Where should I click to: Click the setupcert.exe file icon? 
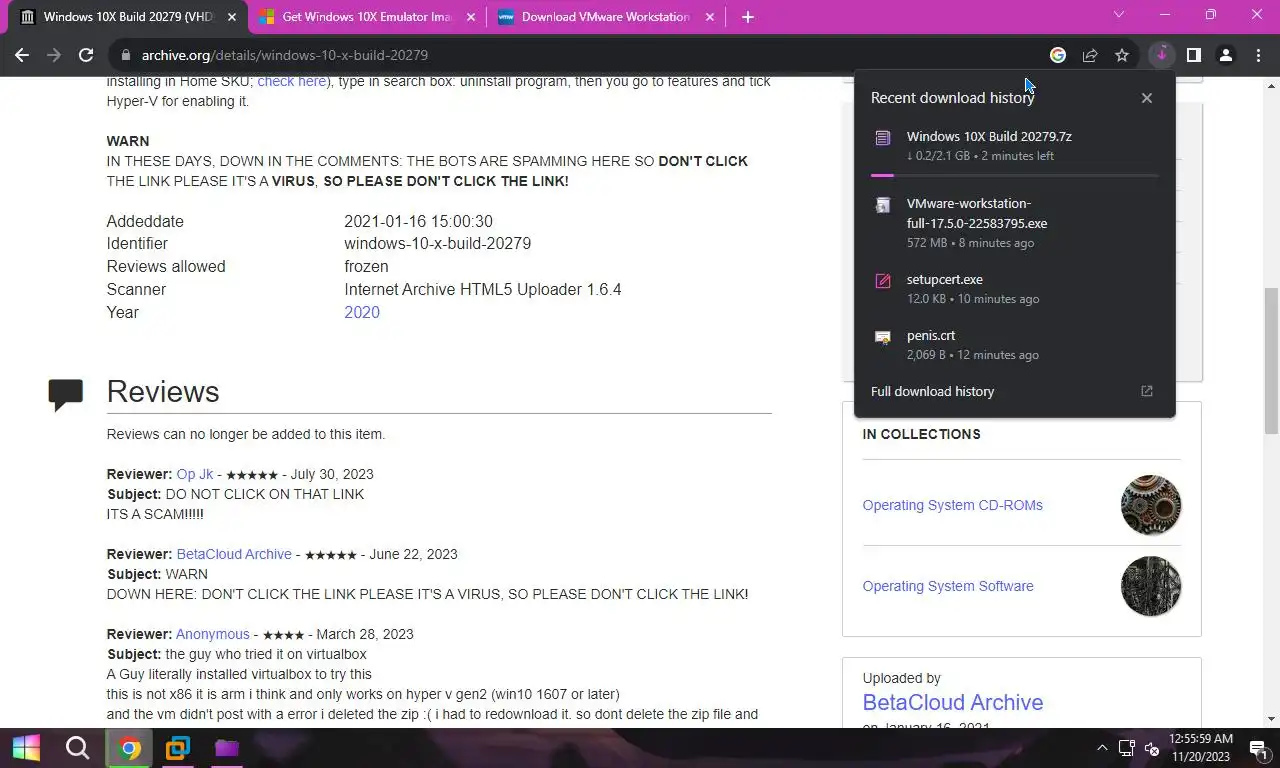(x=883, y=281)
